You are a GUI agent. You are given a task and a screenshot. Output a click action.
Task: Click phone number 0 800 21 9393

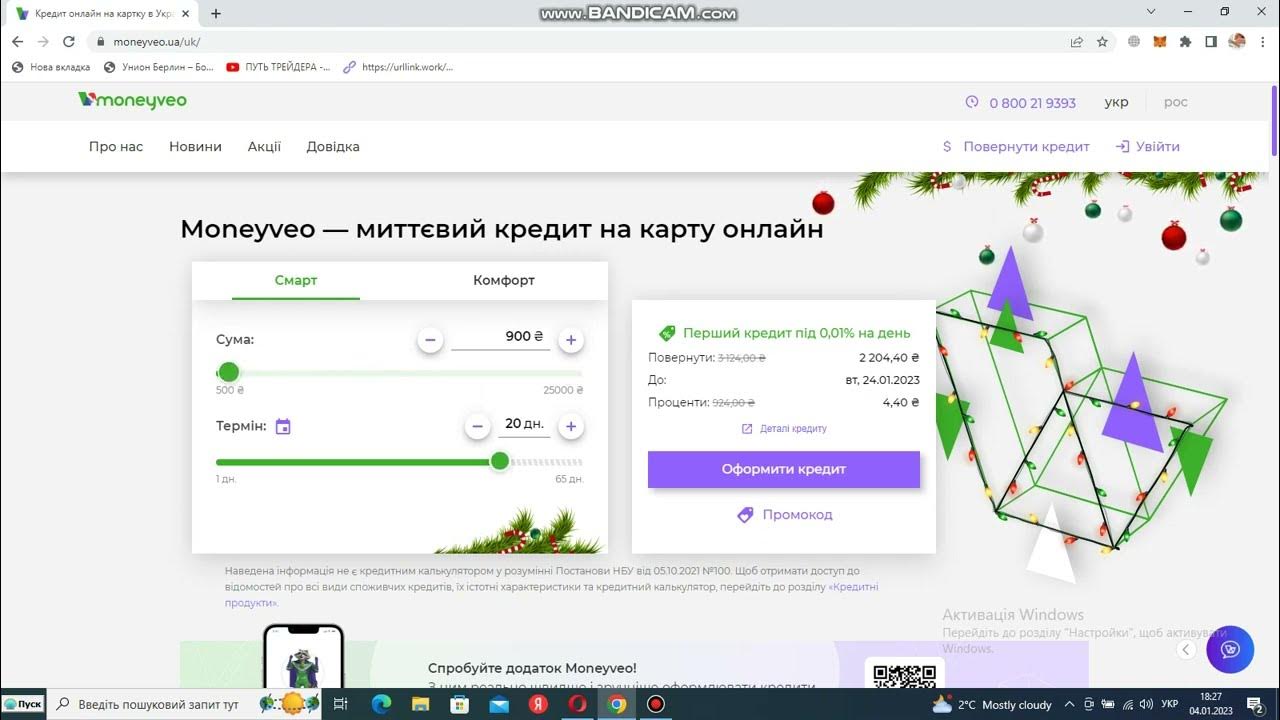click(x=1033, y=103)
